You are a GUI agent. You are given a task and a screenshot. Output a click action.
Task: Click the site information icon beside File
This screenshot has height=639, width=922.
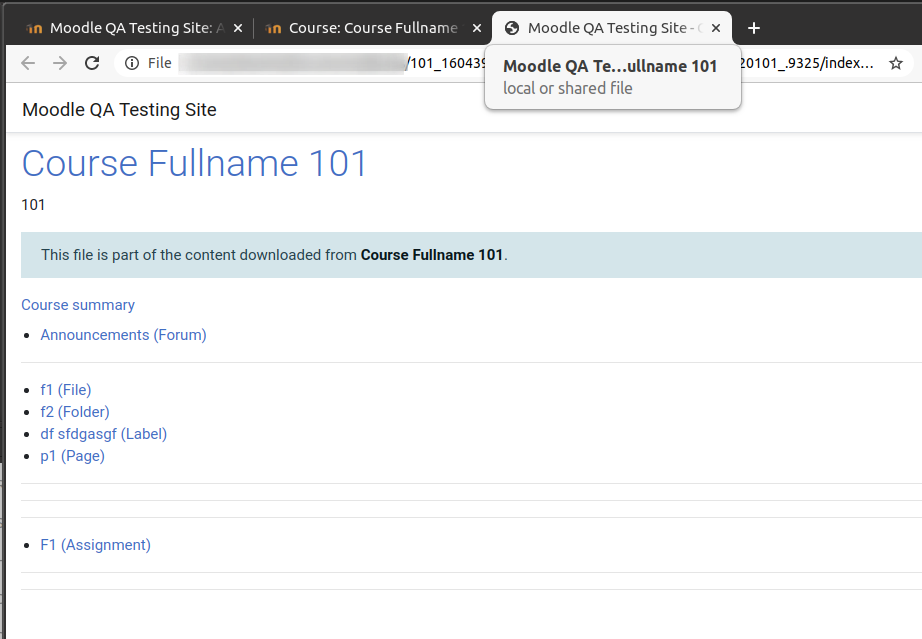132,63
